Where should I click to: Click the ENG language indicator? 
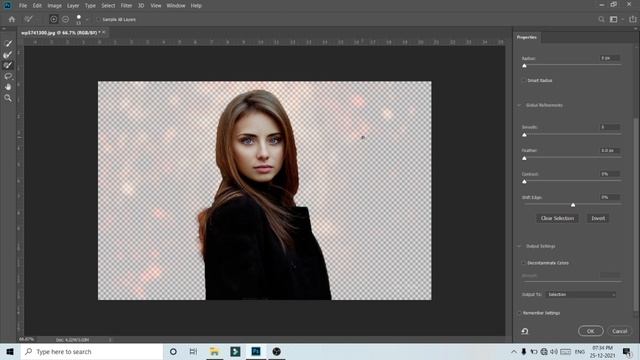[580, 351]
